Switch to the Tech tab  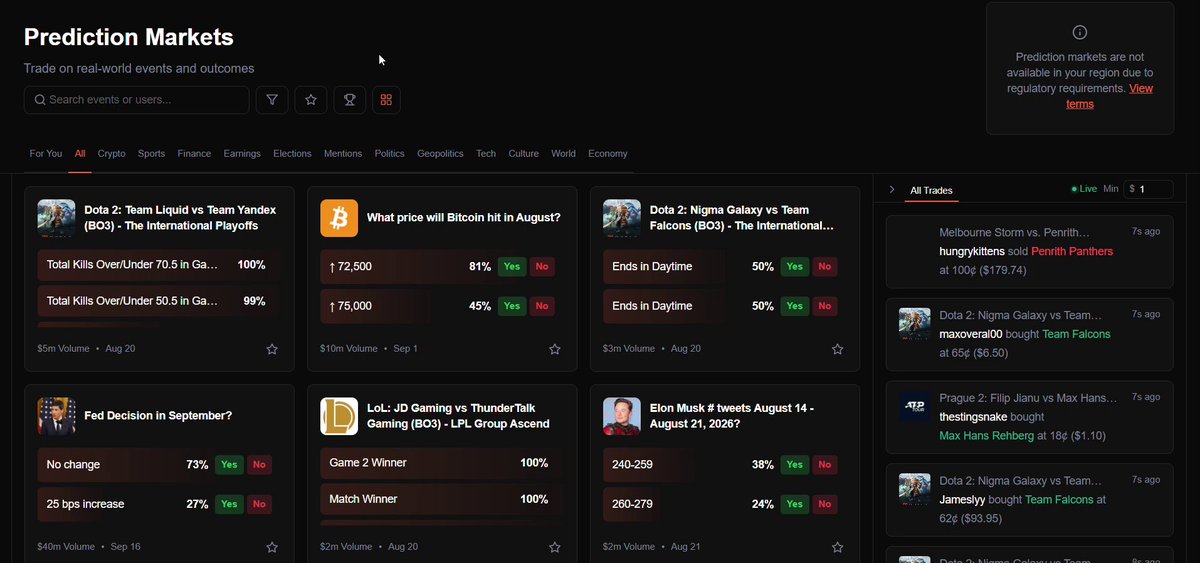click(486, 154)
